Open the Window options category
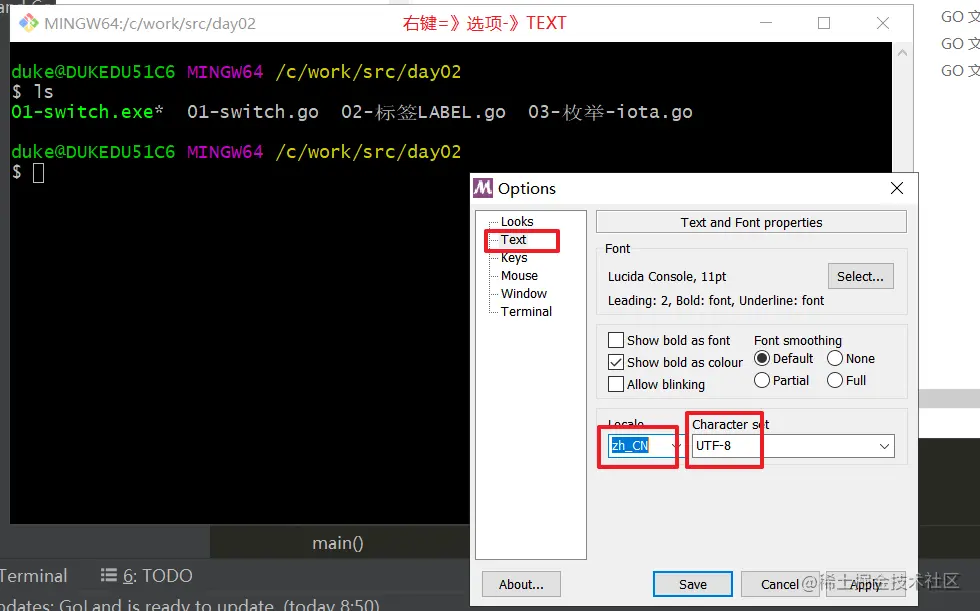This screenshot has height=611, width=980. [524, 294]
